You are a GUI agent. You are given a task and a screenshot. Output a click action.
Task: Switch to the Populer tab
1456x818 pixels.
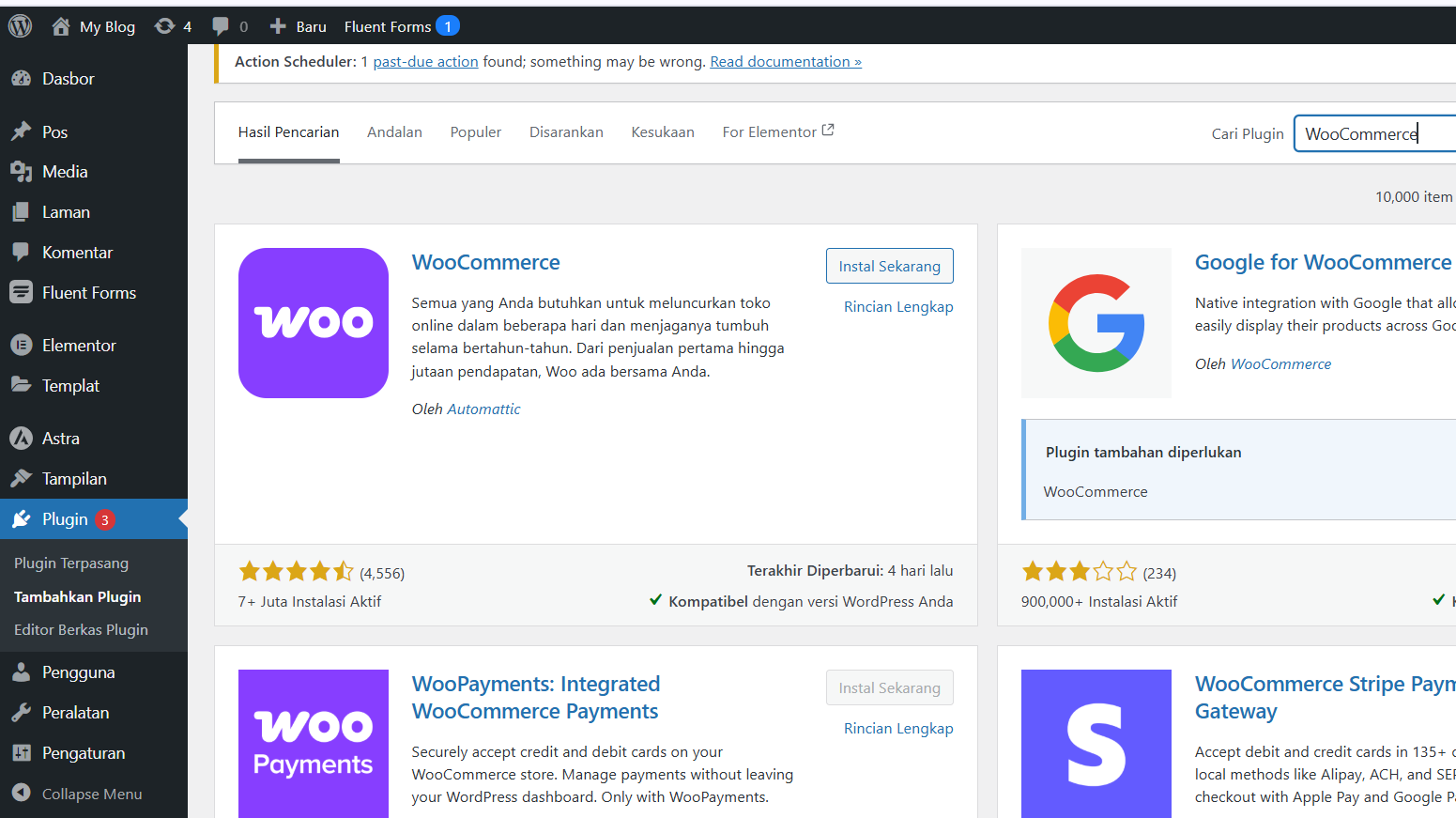coord(475,132)
